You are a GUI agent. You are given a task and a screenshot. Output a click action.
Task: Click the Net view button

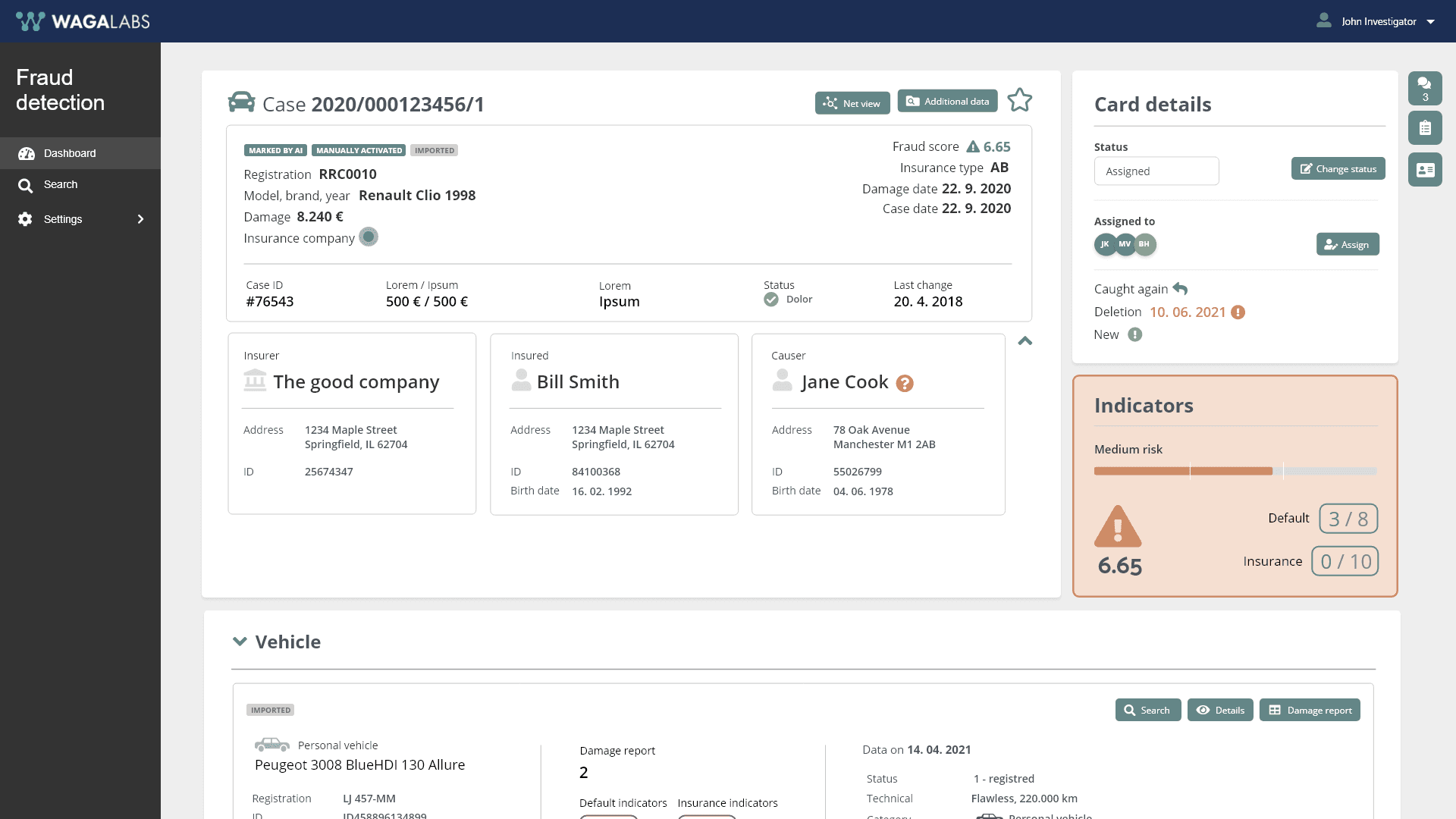click(852, 103)
